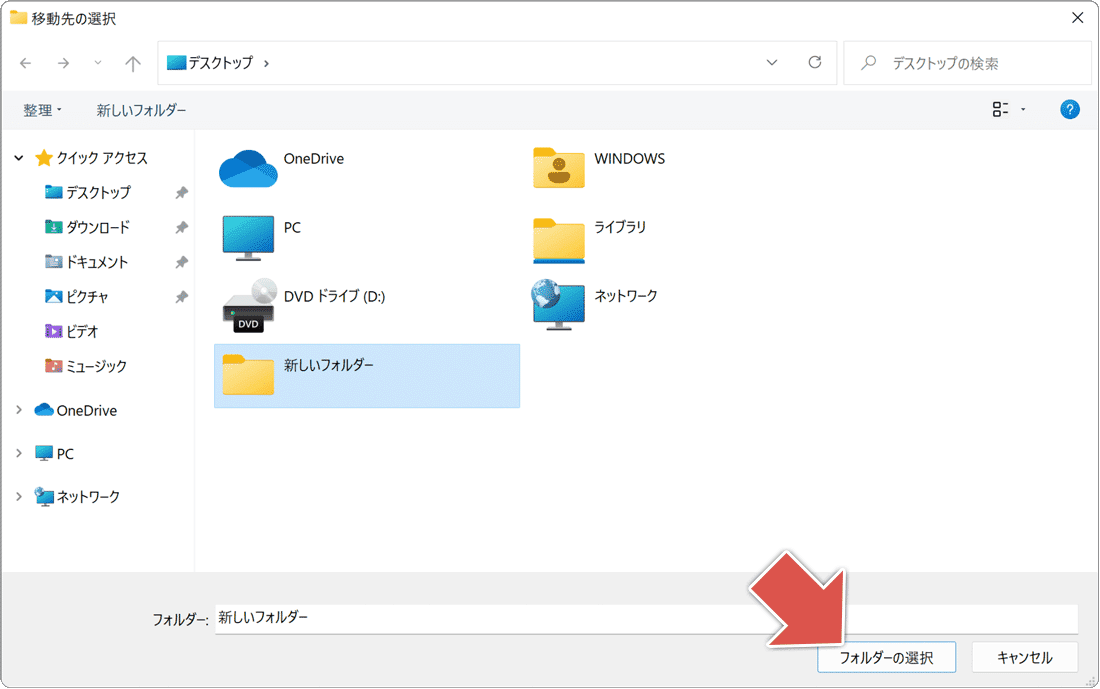
Task: Unpin ドキュメント from Quick Access
Action: [179, 262]
